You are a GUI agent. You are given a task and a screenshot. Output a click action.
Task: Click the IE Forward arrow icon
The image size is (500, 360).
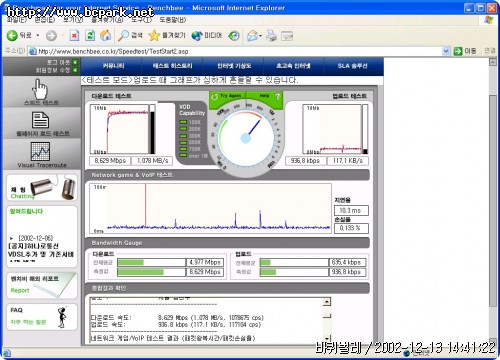point(51,35)
